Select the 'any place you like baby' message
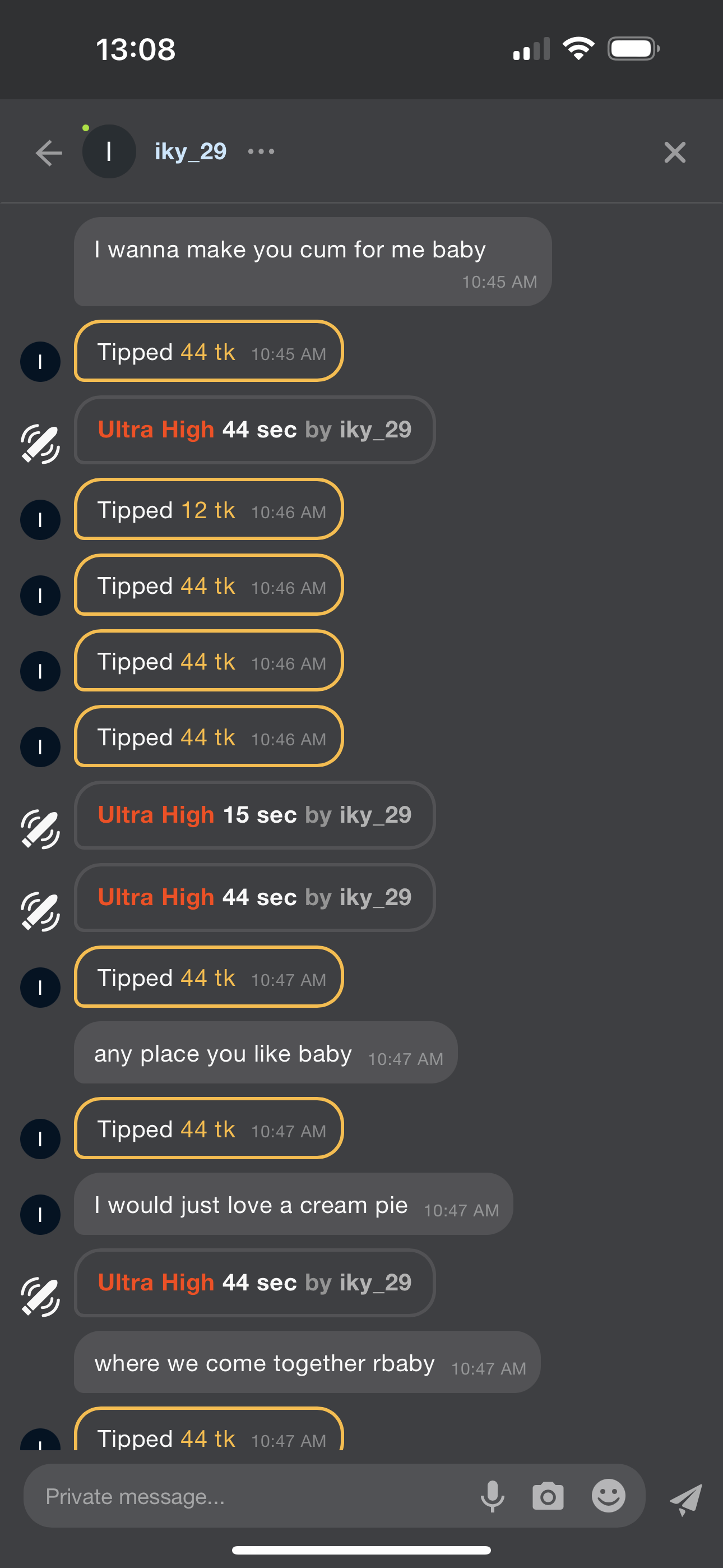 click(x=265, y=1053)
